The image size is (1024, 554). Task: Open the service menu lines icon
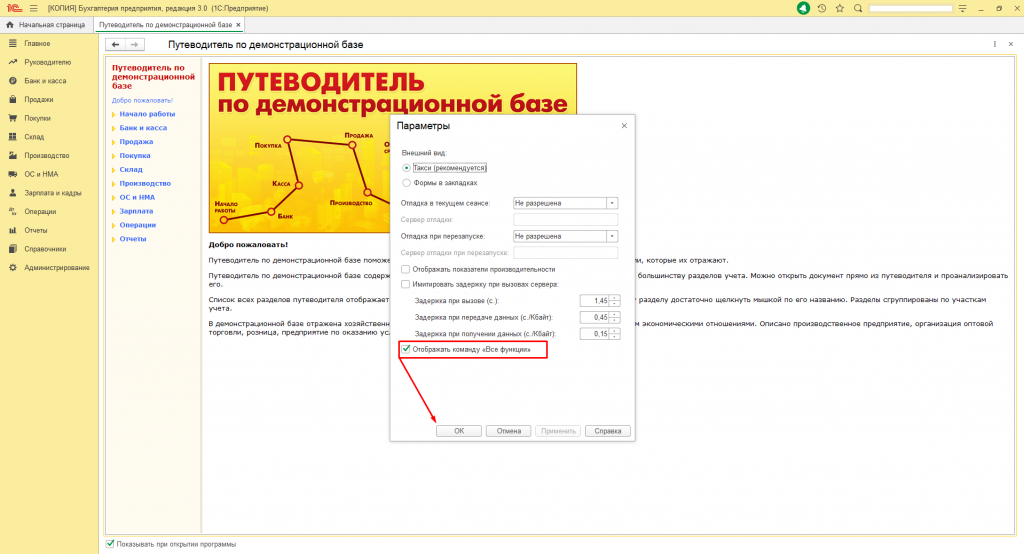[x=963, y=8]
